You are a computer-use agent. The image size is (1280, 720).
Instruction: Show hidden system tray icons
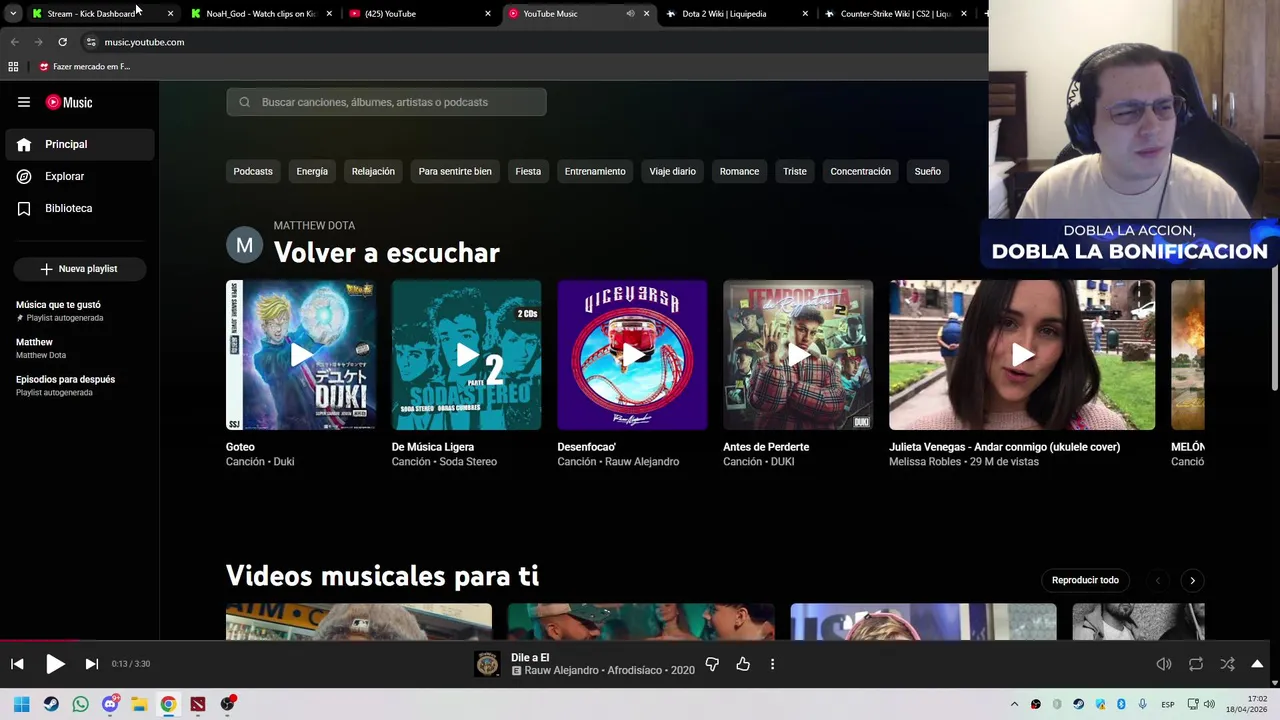(x=1014, y=705)
